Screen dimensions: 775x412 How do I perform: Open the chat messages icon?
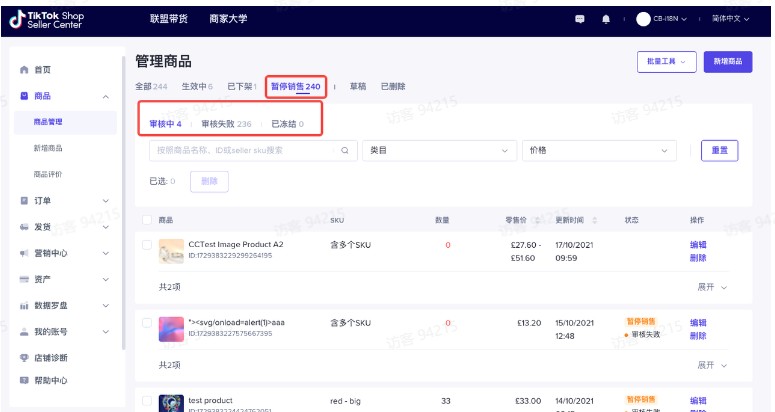(x=580, y=19)
